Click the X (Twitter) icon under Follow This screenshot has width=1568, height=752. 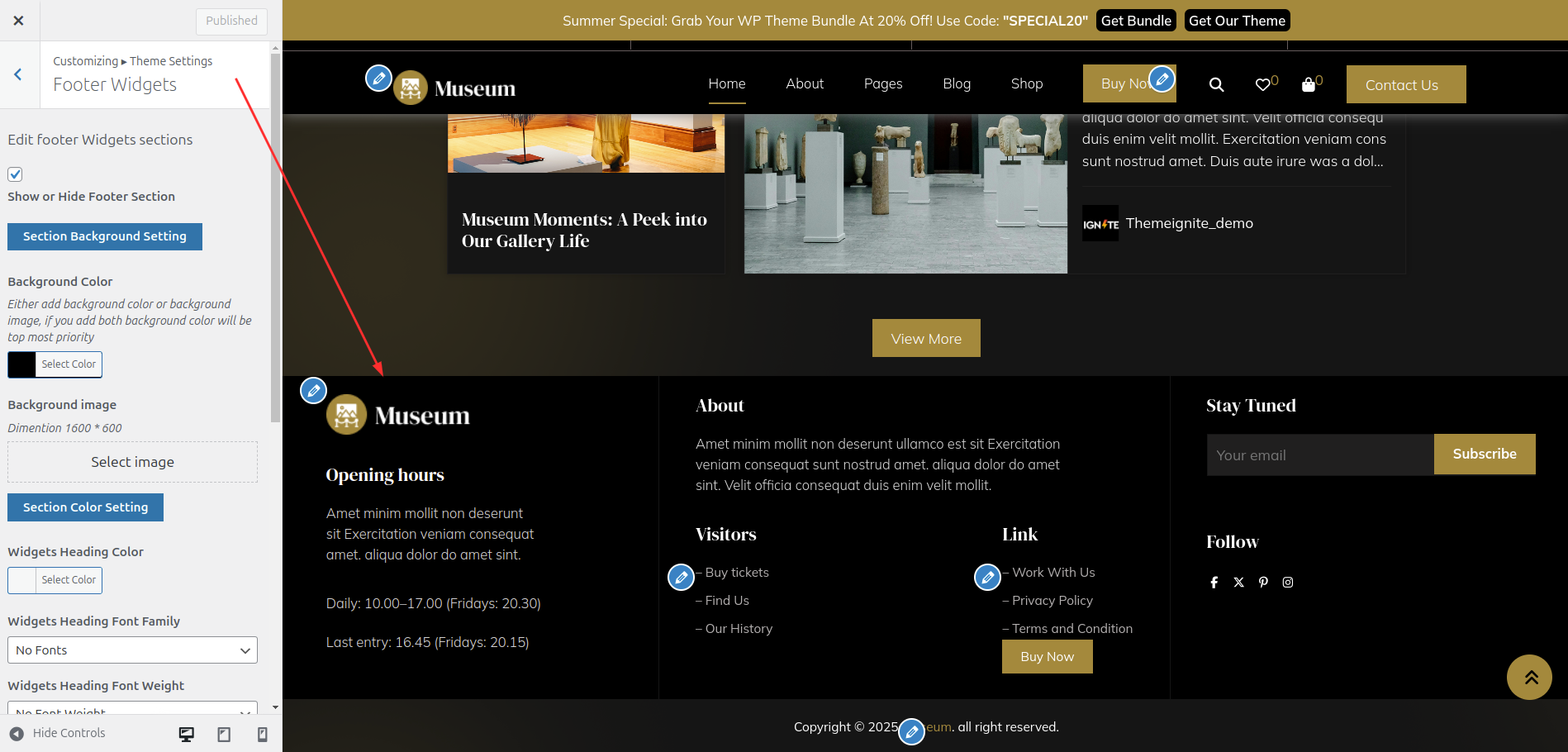click(x=1238, y=582)
